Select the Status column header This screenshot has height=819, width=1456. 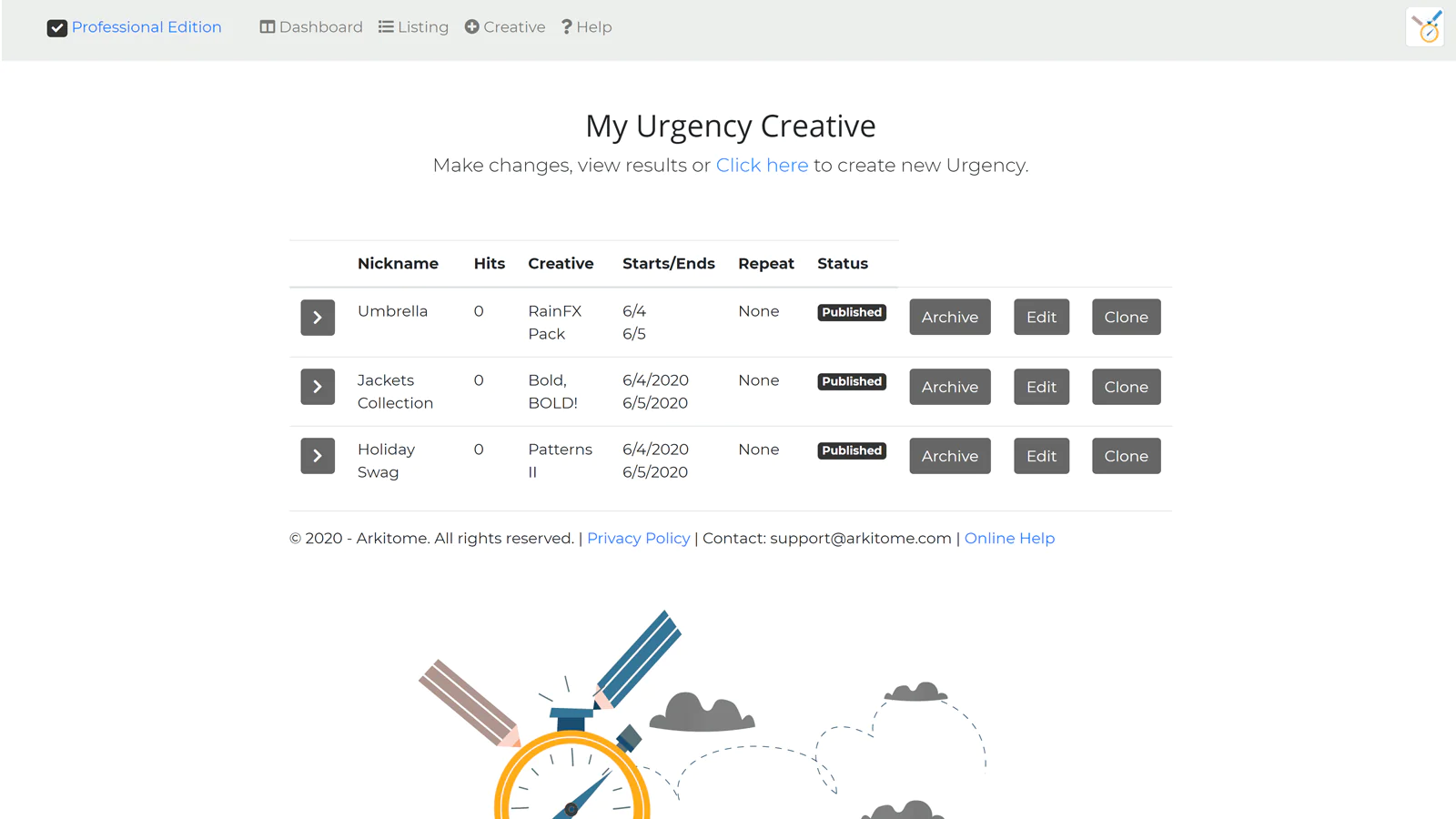coord(843,264)
